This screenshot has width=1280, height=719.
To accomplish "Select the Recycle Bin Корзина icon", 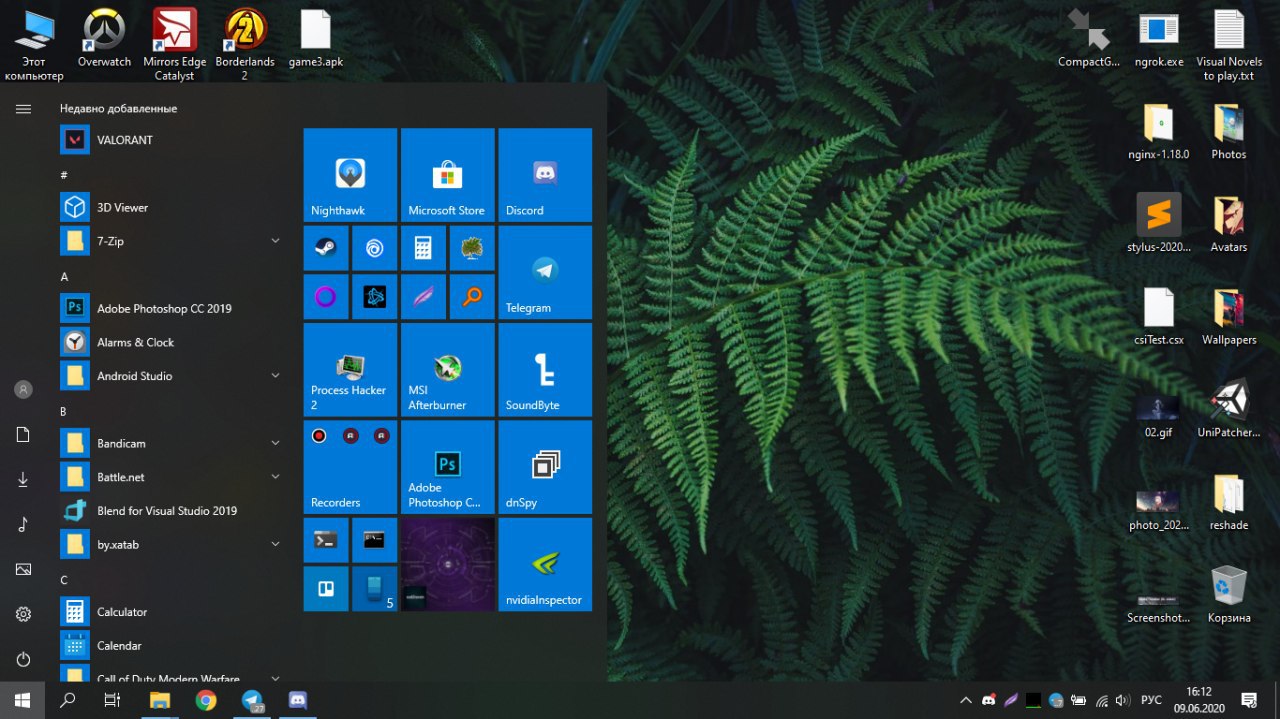I will pyautogui.click(x=1229, y=595).
